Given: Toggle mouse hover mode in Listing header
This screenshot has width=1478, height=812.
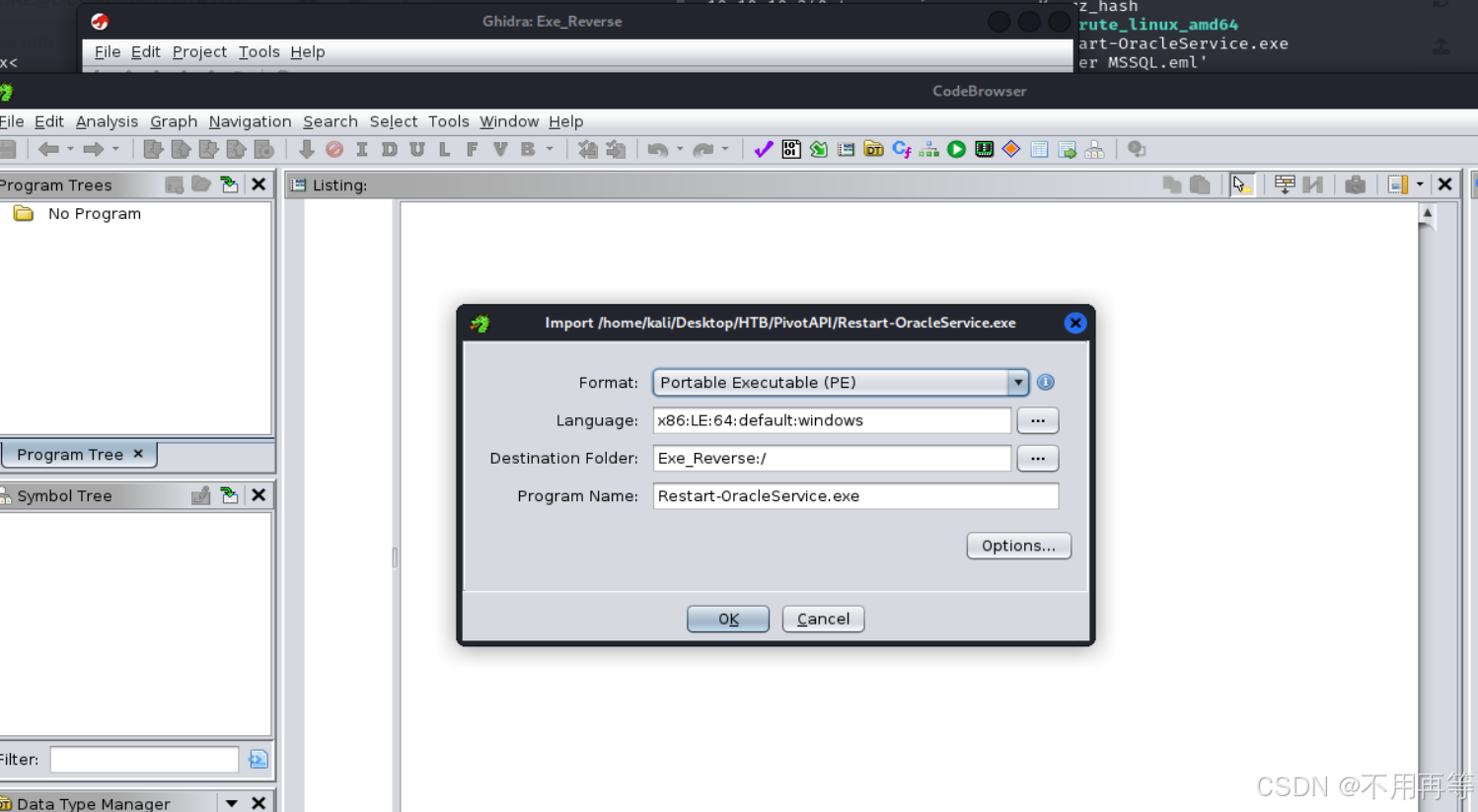Looking at the screenshot, I should (x=1241, y=185).
